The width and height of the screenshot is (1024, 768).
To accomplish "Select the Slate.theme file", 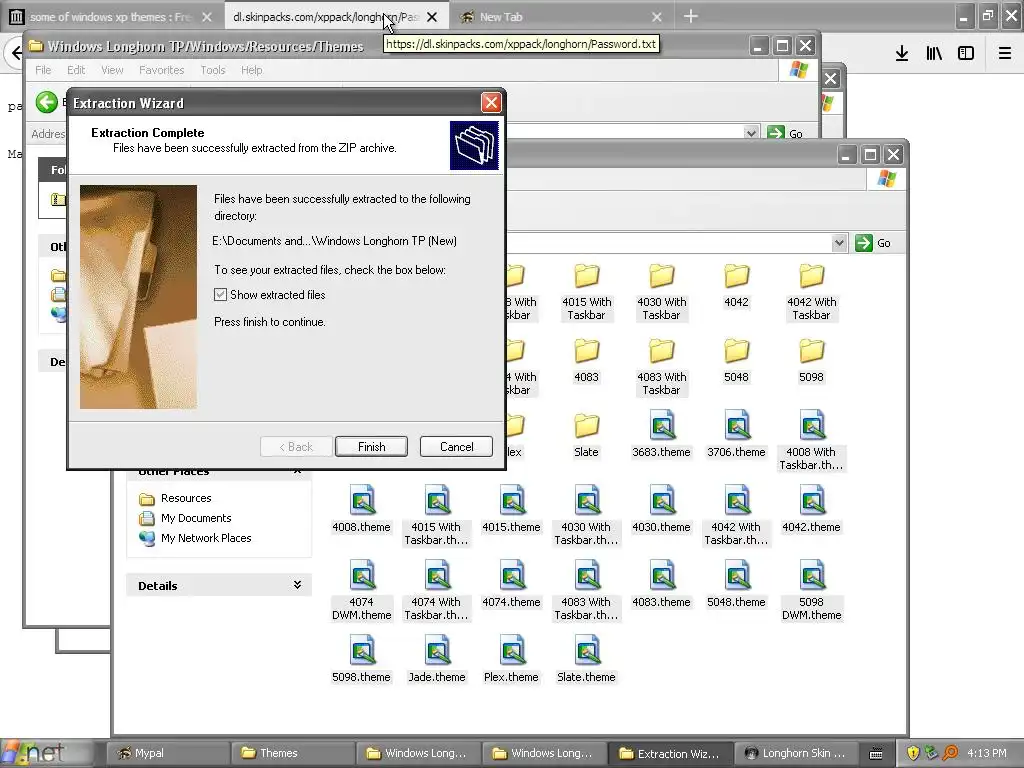I will [x=586, y=660].
